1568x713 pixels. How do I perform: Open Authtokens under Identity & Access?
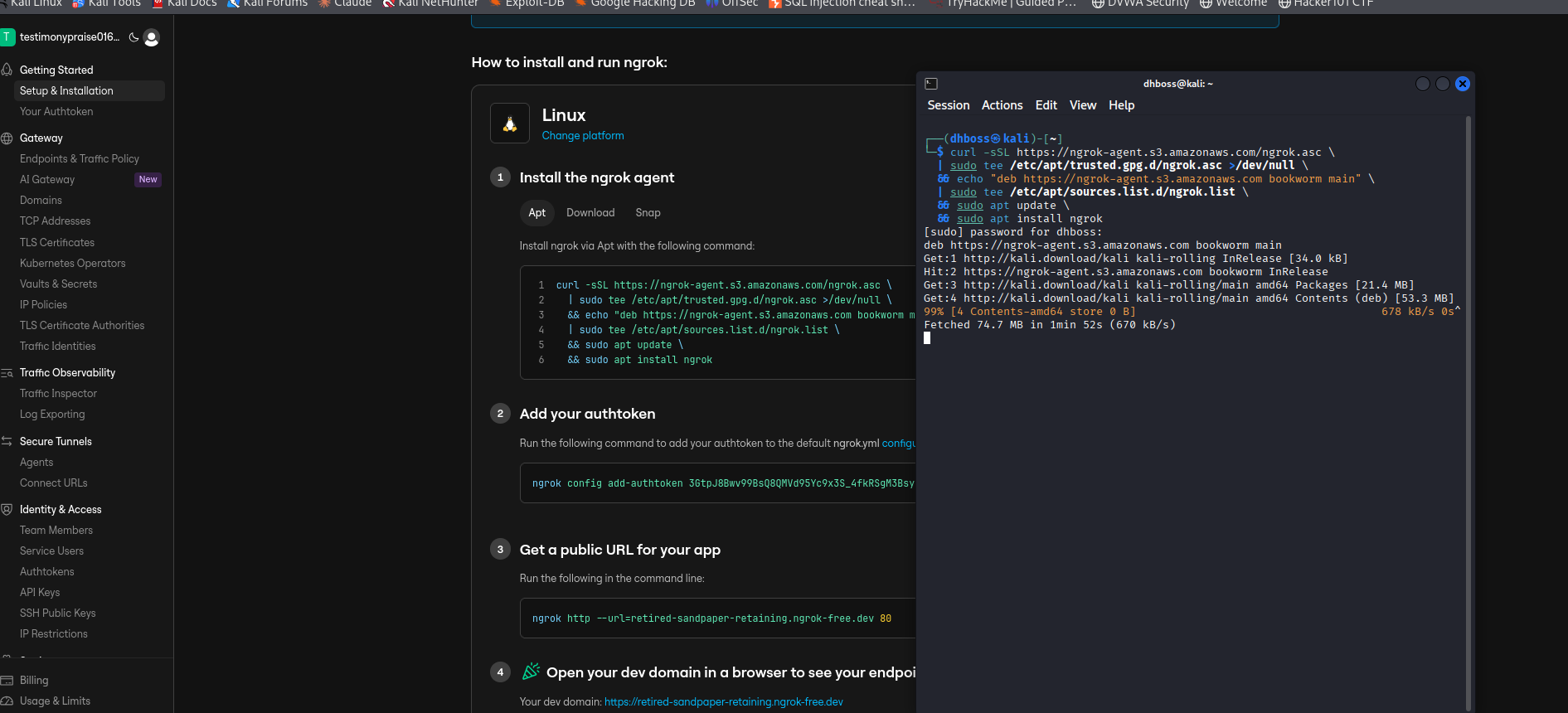(47, 572)
